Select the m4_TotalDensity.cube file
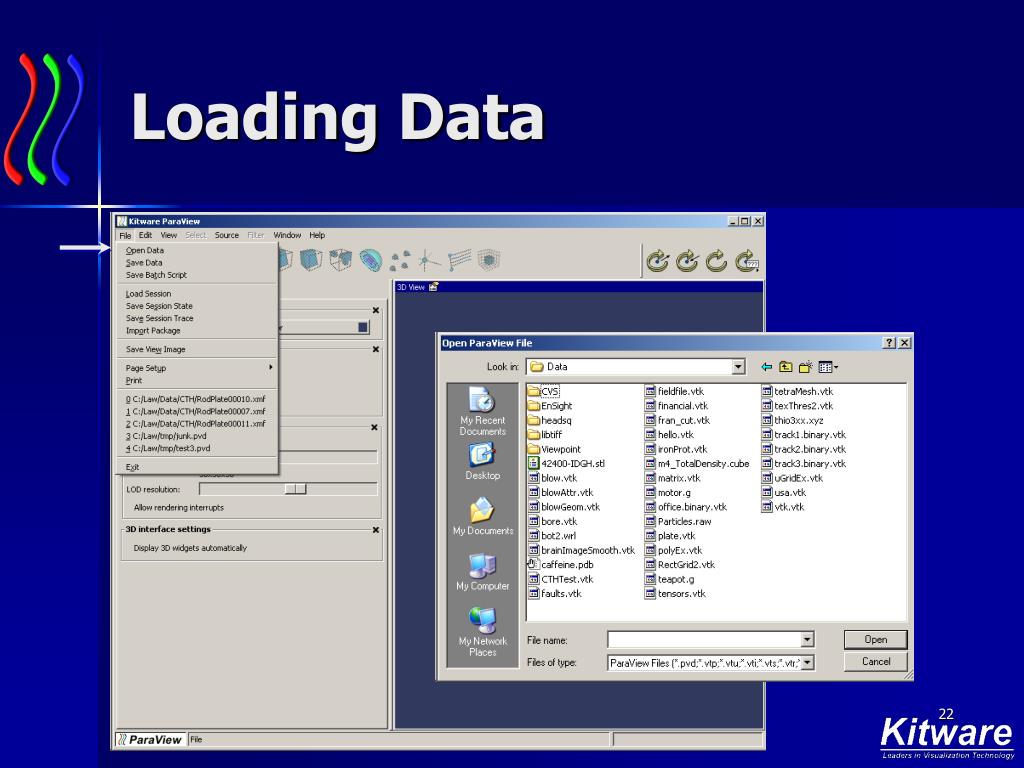 697,464
